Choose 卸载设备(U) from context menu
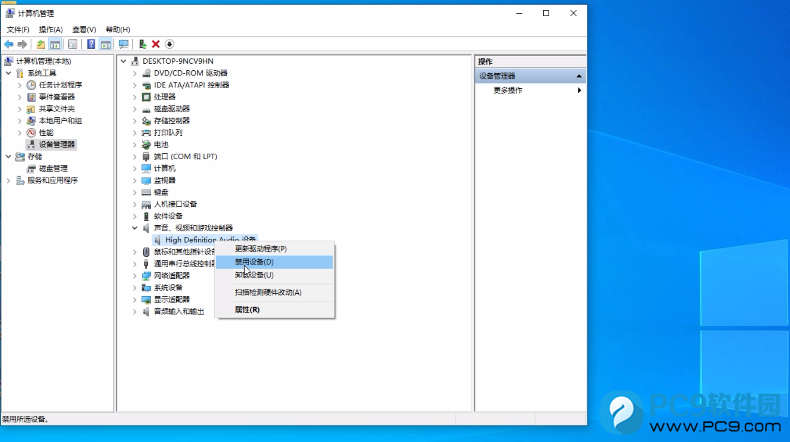The width and height of the screenshot is (790, 442). [275, 275]
